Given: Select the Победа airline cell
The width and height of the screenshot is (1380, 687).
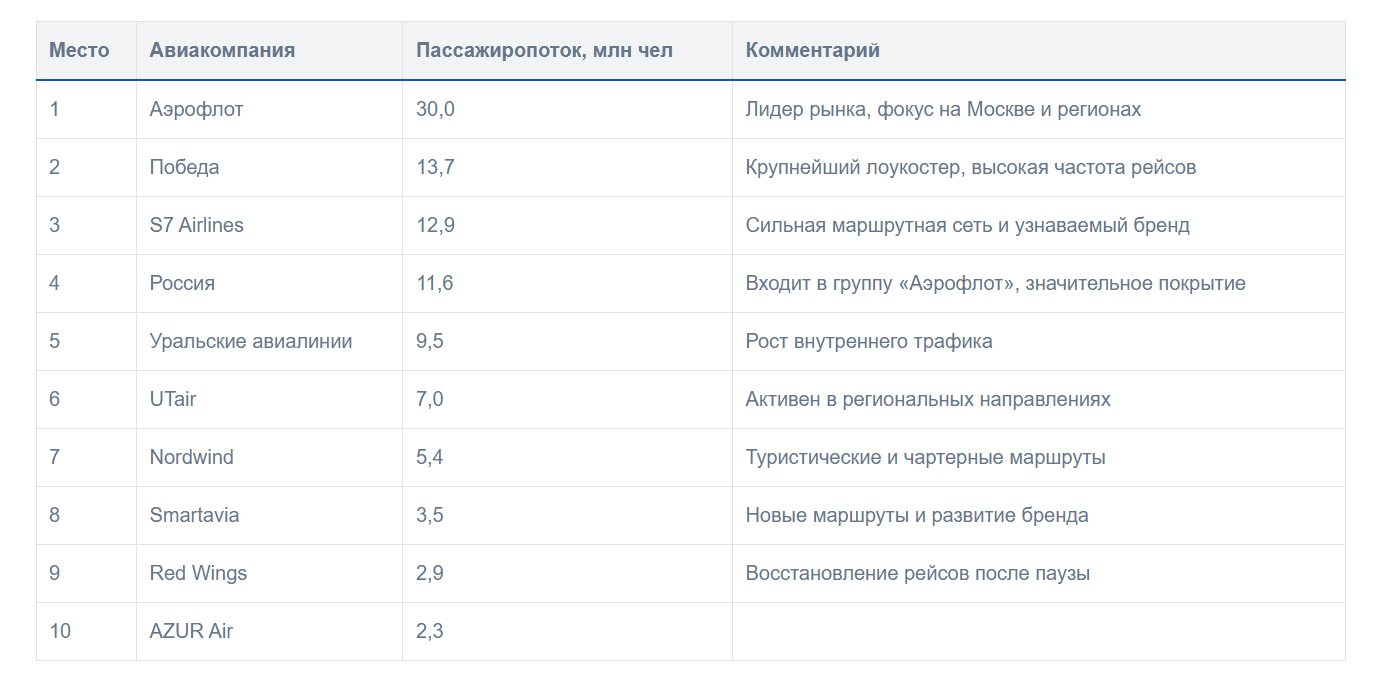Looking at the screenshot, I should tap(184, 167).
